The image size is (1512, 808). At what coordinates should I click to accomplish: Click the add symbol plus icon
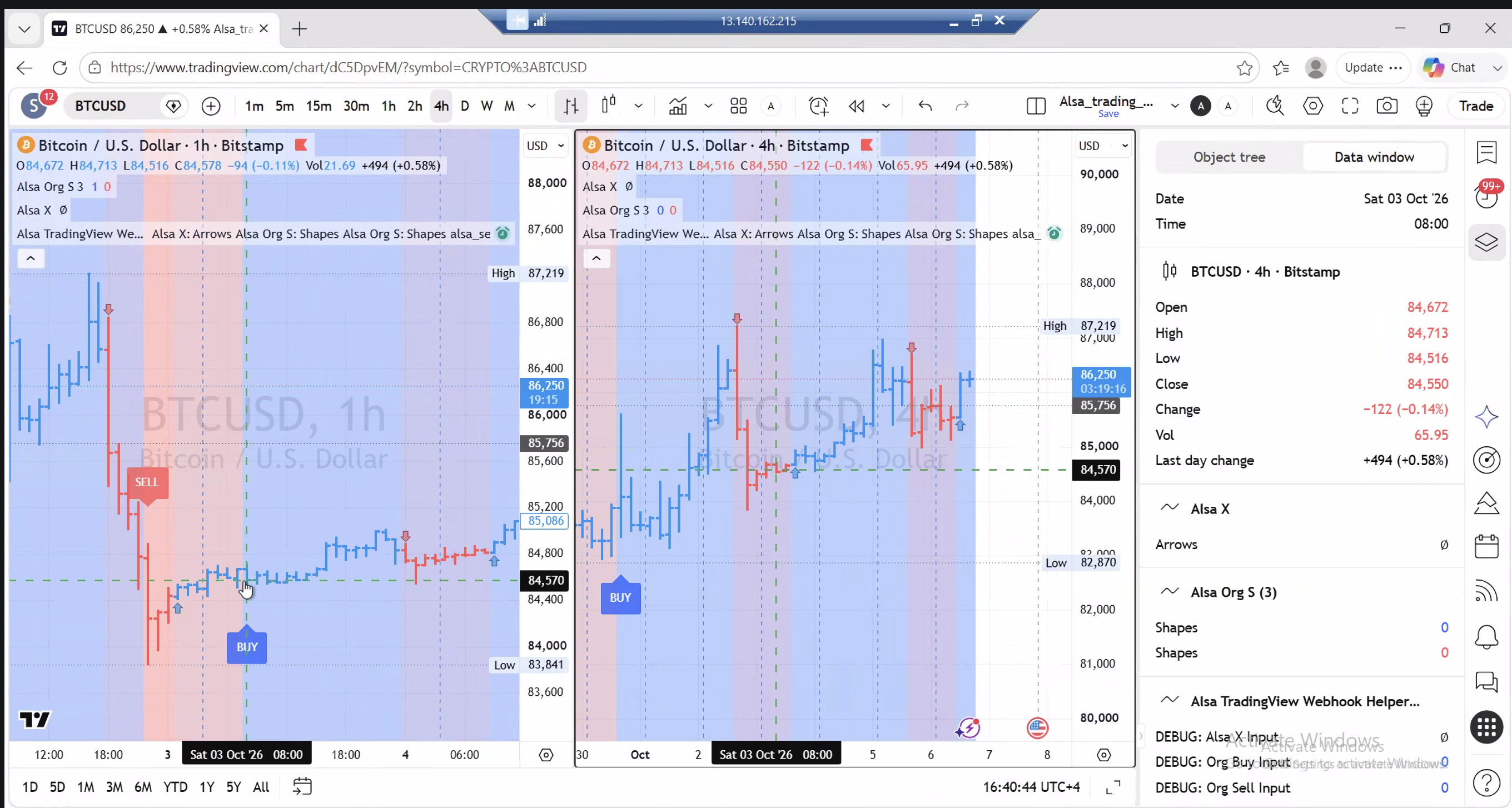pyautogui.click(x=211, y=106)
